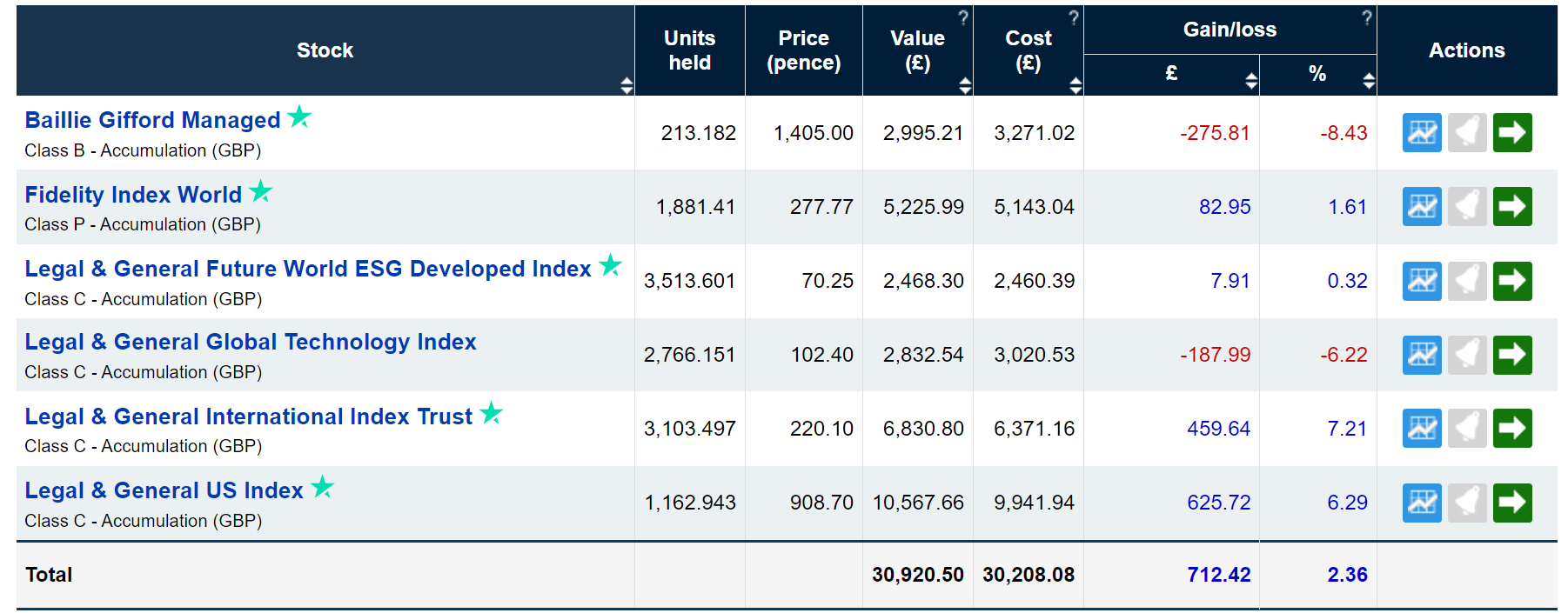This screenshot has width=1568, height=613.
Task: Click the star next to Baillie Gifford Managed
Action: click(x=299, y=116)
